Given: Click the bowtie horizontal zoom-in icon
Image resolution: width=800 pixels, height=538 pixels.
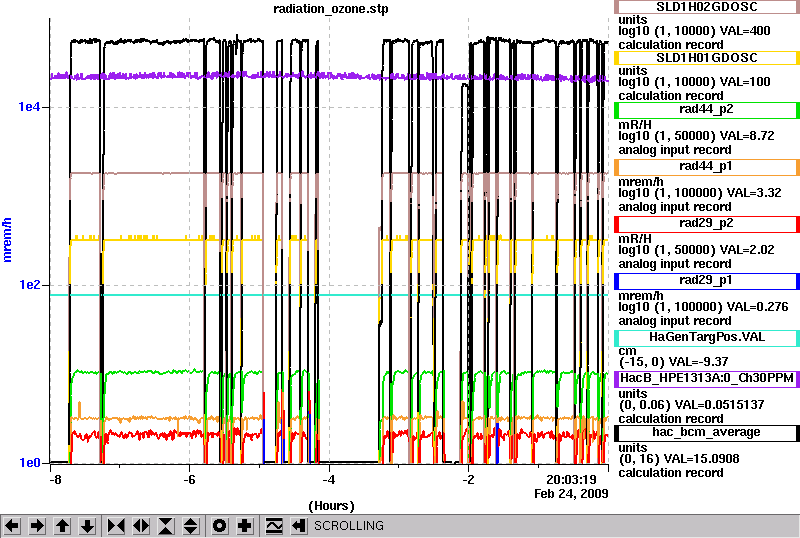Looking at the screenshot, I should (116, 525).
